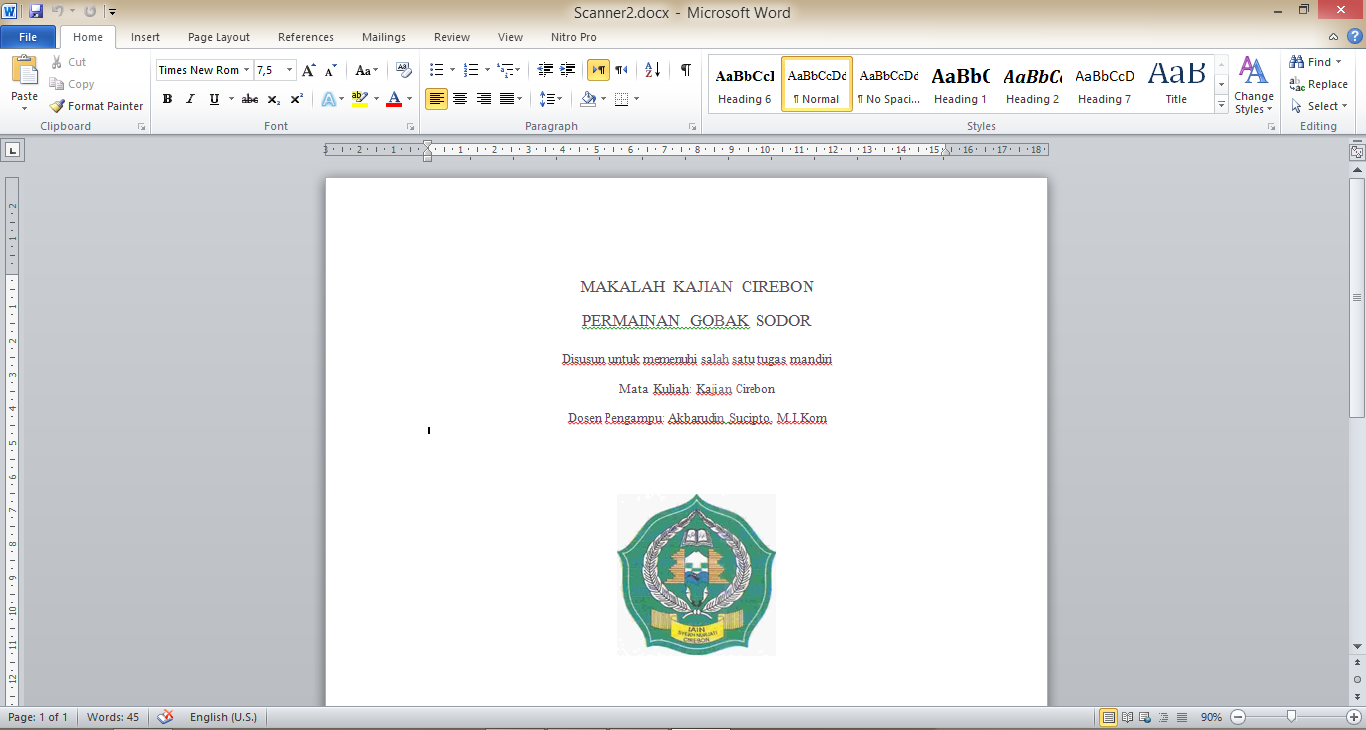
Task: Zoom in with the plus button
Action: pos(1353,717)
